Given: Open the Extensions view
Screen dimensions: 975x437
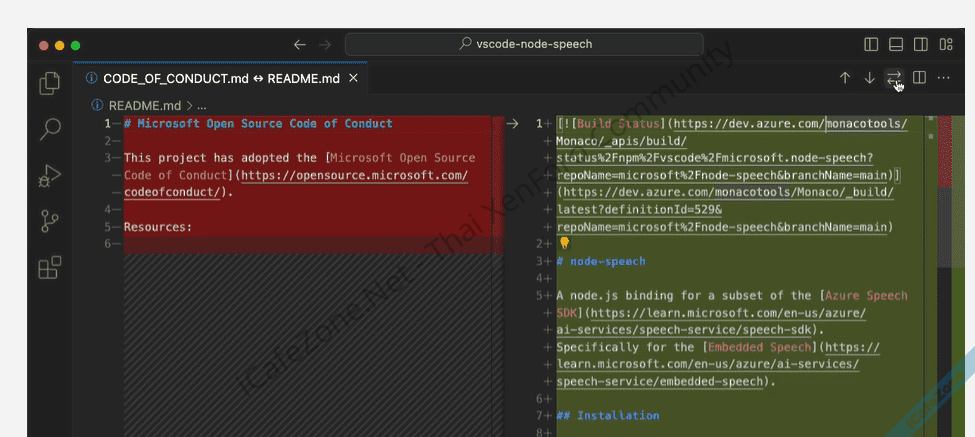Looking at the screenshot, I should (x=49, y=267).
